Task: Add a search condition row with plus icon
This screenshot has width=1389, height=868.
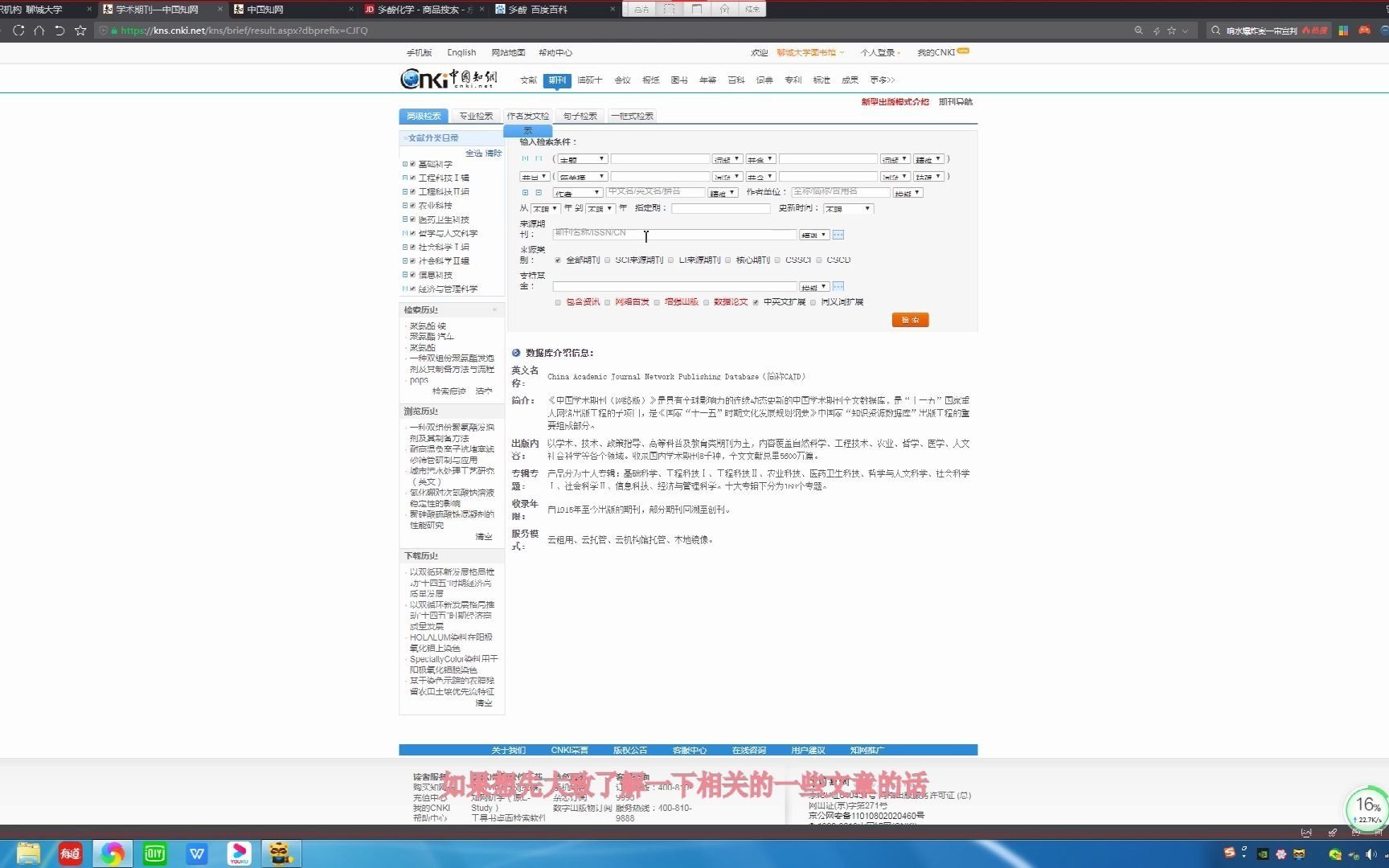Action: pos(525,159)
